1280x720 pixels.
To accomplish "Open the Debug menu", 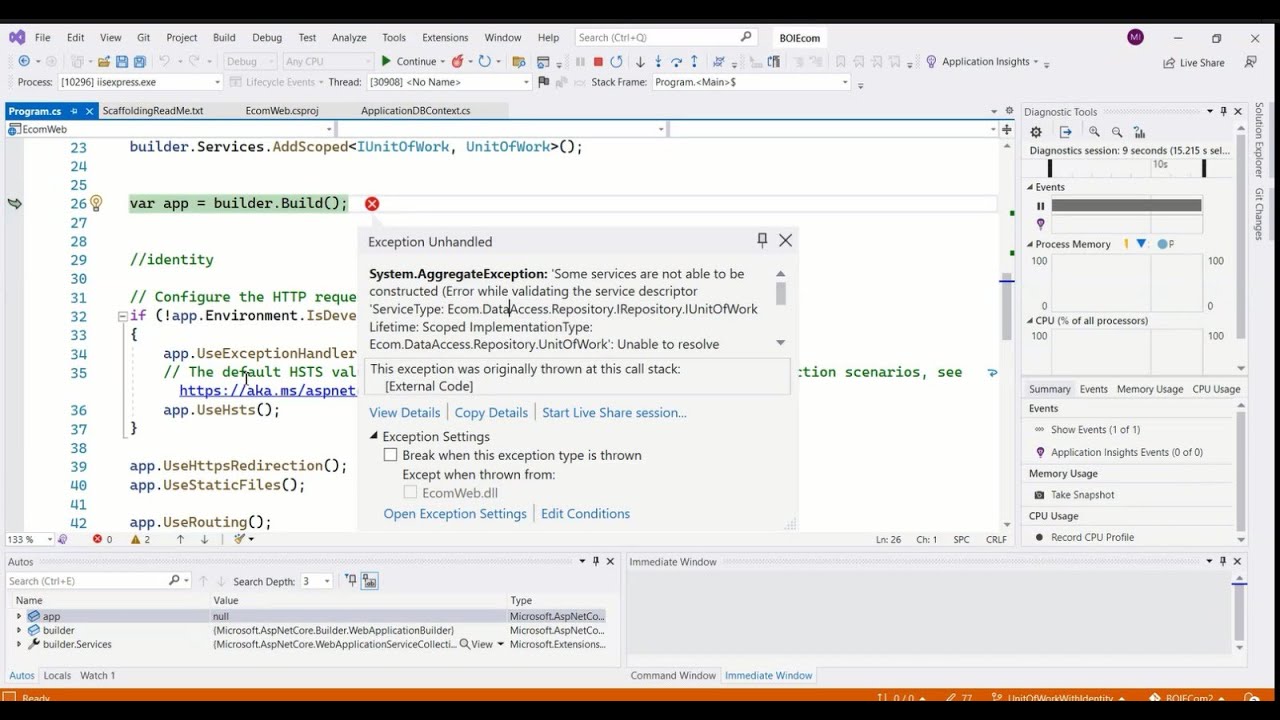I will 266,37.
